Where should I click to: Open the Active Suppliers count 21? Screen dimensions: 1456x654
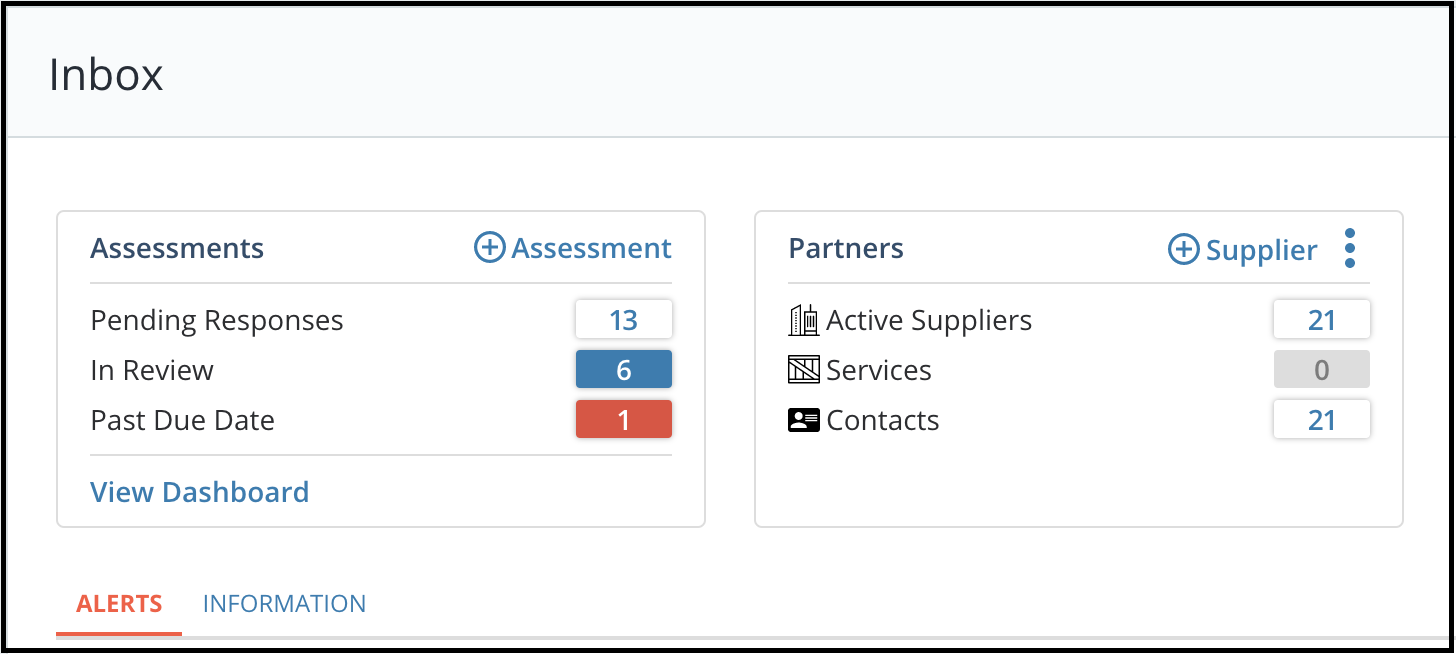(1322, 320)
